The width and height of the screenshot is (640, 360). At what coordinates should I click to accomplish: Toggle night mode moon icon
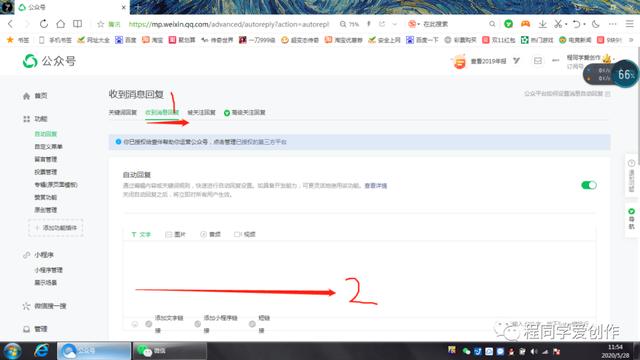click(596, 24)
